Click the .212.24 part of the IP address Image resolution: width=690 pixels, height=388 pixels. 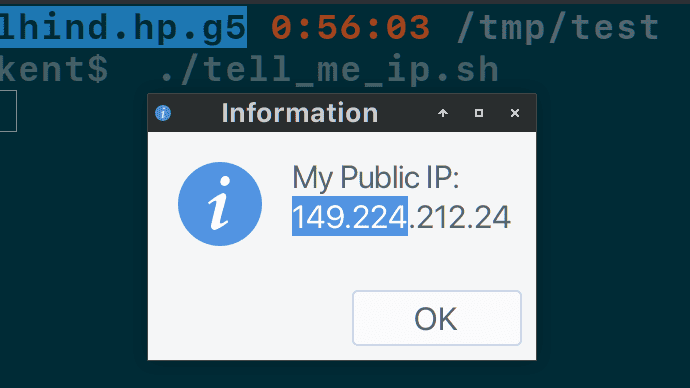click(x=459, y=217)
